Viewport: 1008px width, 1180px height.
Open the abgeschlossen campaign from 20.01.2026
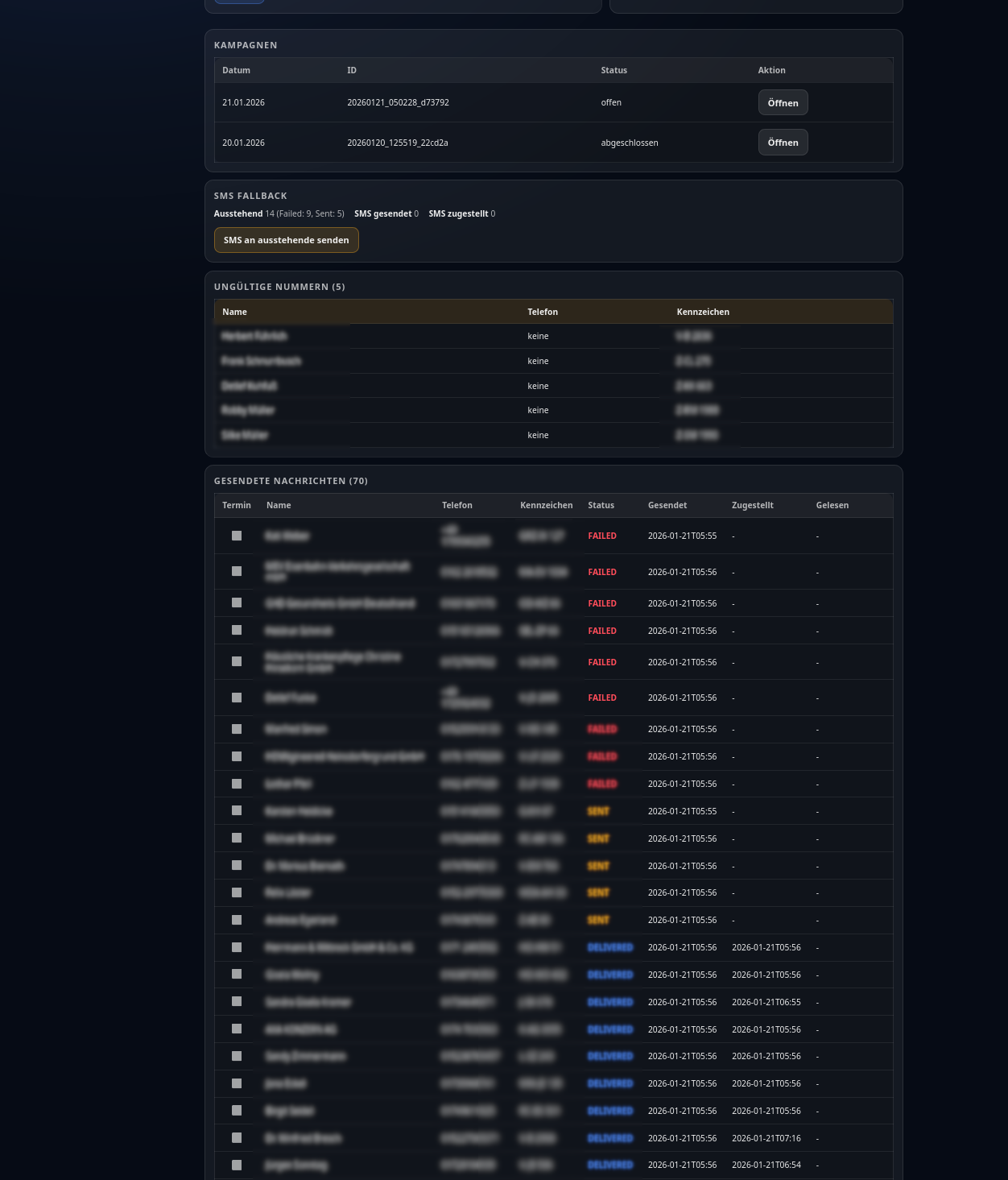click(x=783, y=143)
